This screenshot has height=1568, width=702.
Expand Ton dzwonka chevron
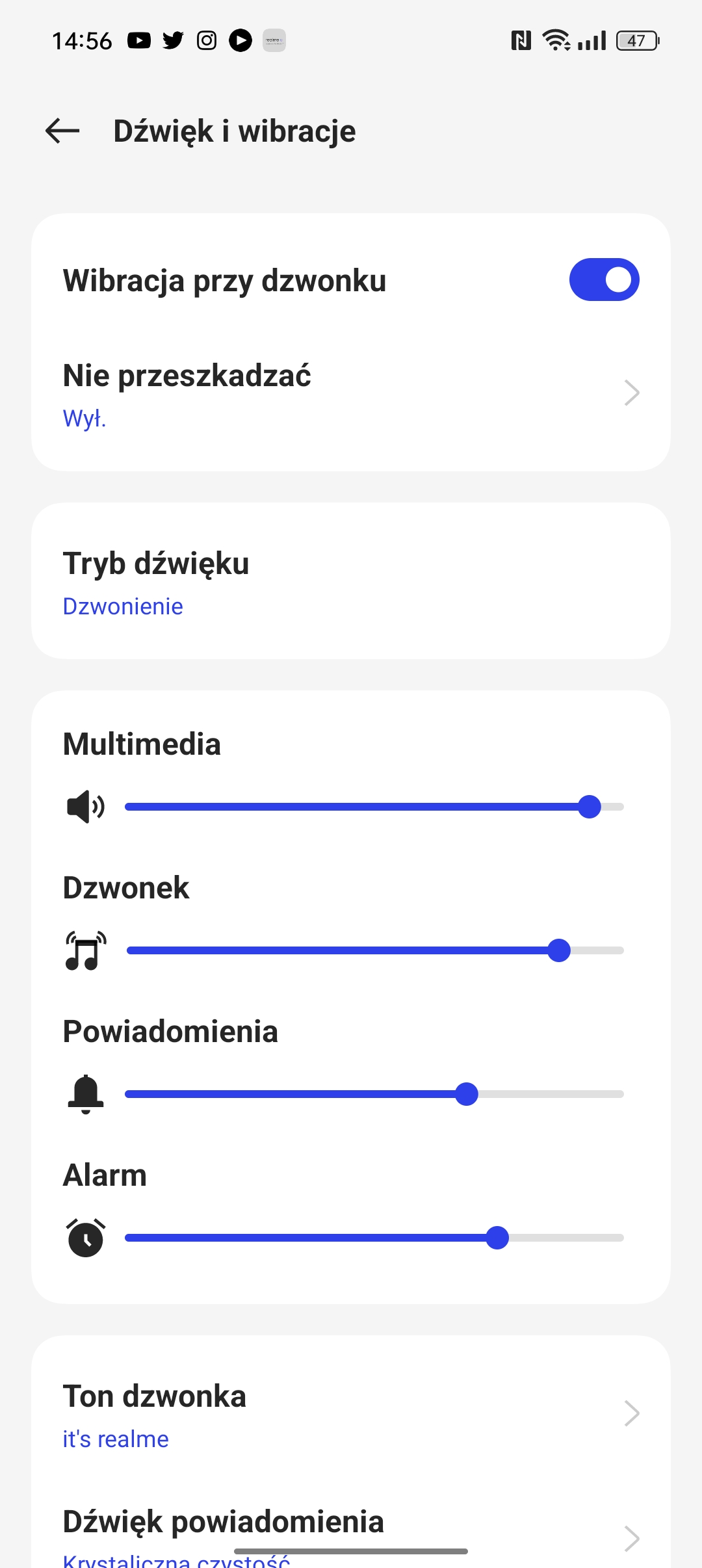[632, 1413]
